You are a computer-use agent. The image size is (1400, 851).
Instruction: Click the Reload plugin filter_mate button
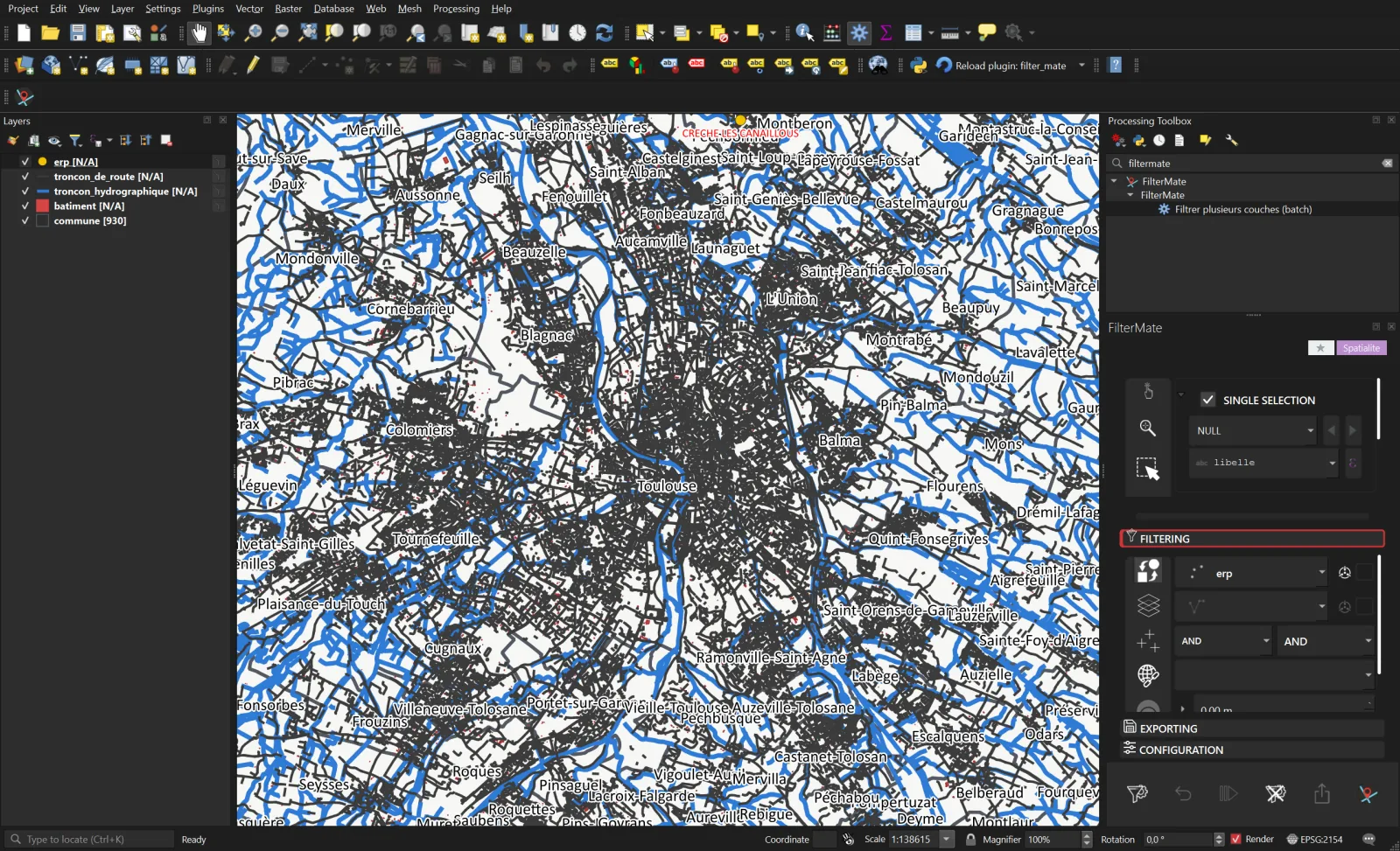[1002, 66]
